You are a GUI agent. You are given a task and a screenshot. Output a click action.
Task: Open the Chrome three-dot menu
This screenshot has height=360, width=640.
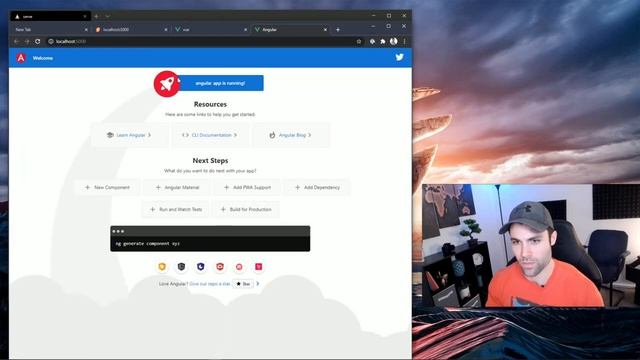[x=404, y=41]
